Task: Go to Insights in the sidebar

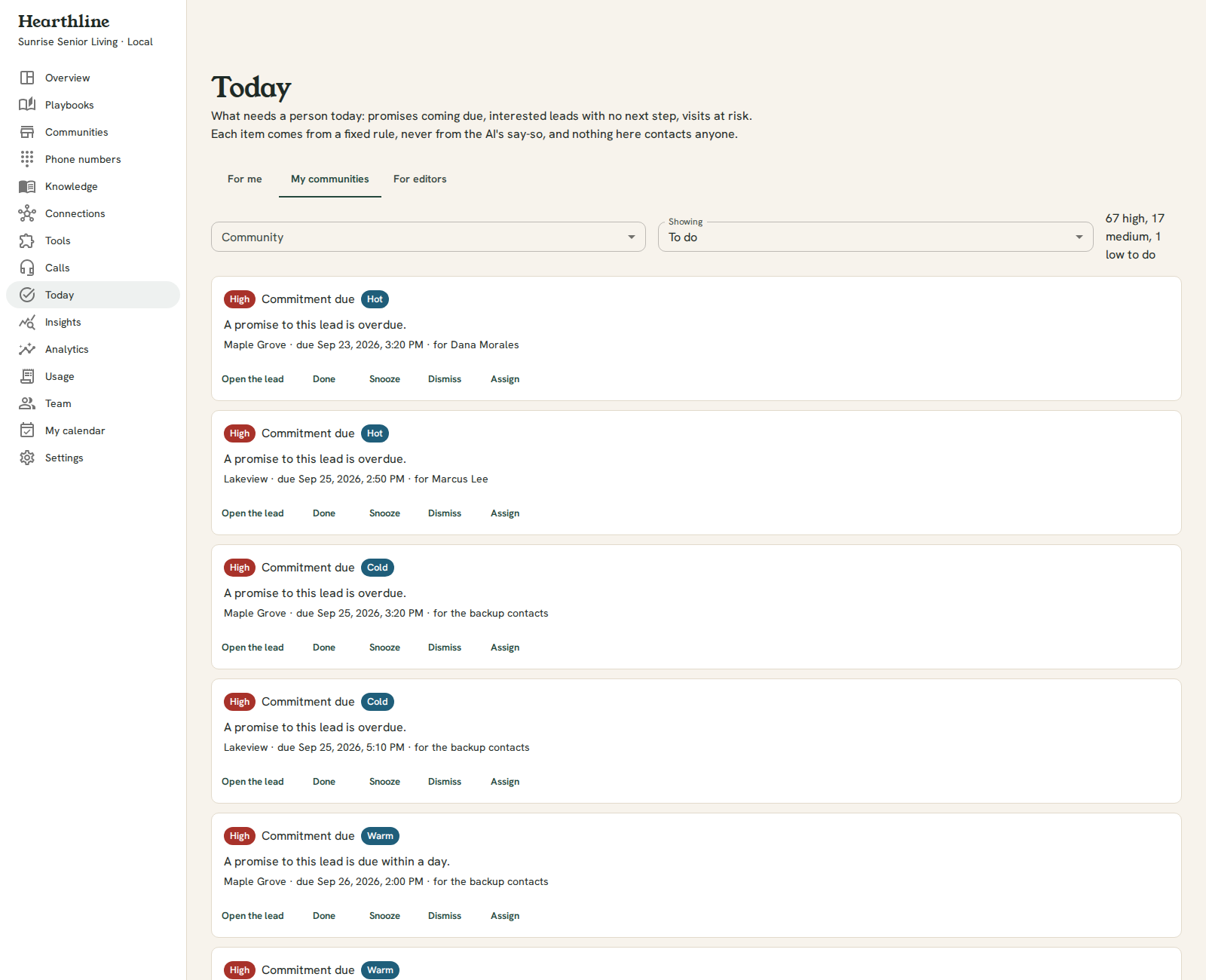Action: 93,322
